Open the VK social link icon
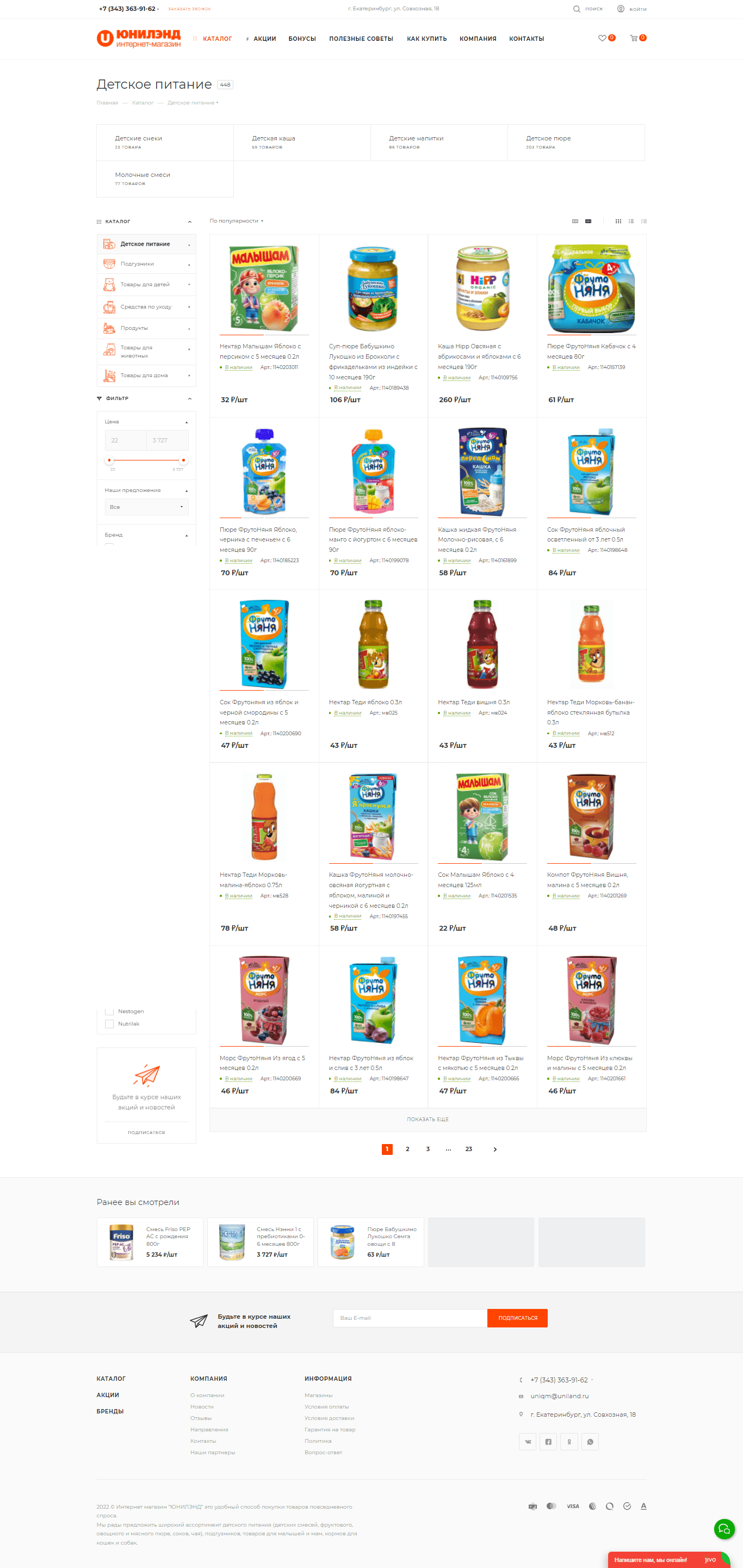This screenshot has height=1568, width=743. [x=528, y=1441]
